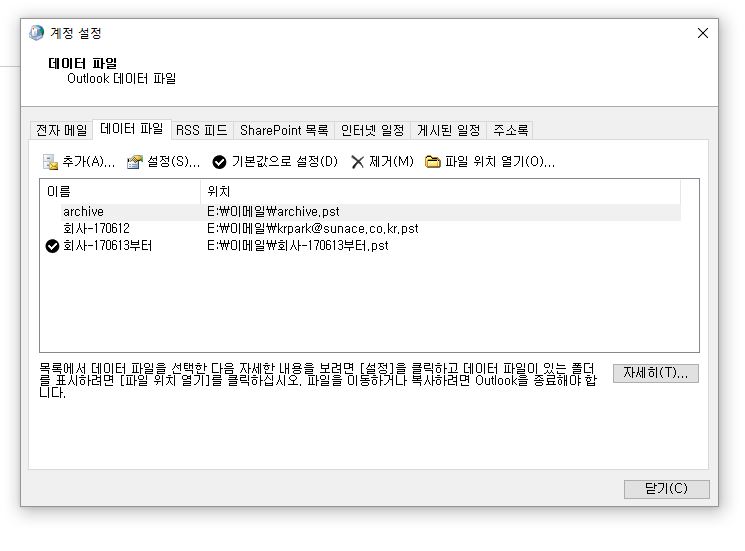Open the RSS 피드 tab
This screenshot has height=551, width=745.
click(202, 130)
